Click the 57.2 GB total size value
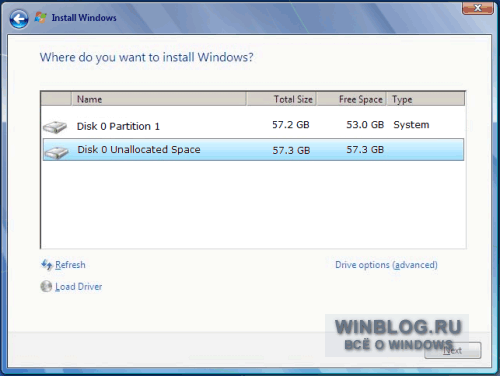 pyautogui.click(x=291, y=125)
